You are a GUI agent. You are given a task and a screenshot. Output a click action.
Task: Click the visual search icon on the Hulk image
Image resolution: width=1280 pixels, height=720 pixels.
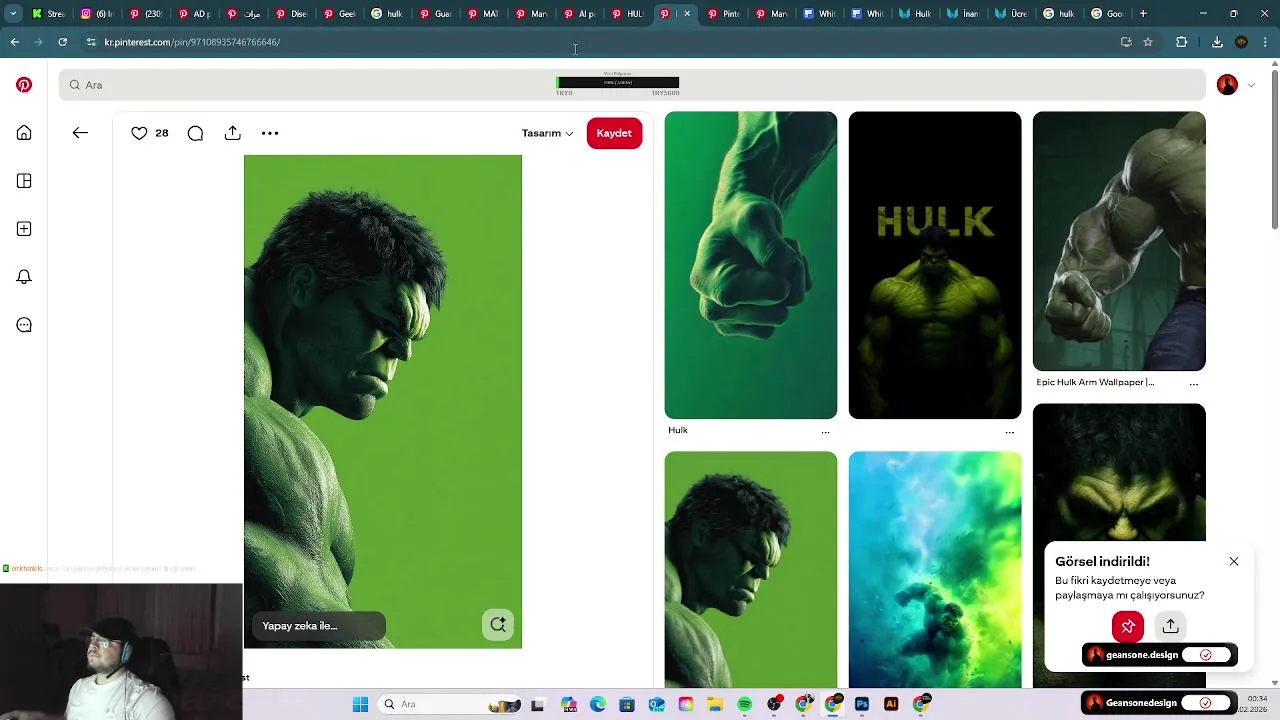tap(498, 625)
